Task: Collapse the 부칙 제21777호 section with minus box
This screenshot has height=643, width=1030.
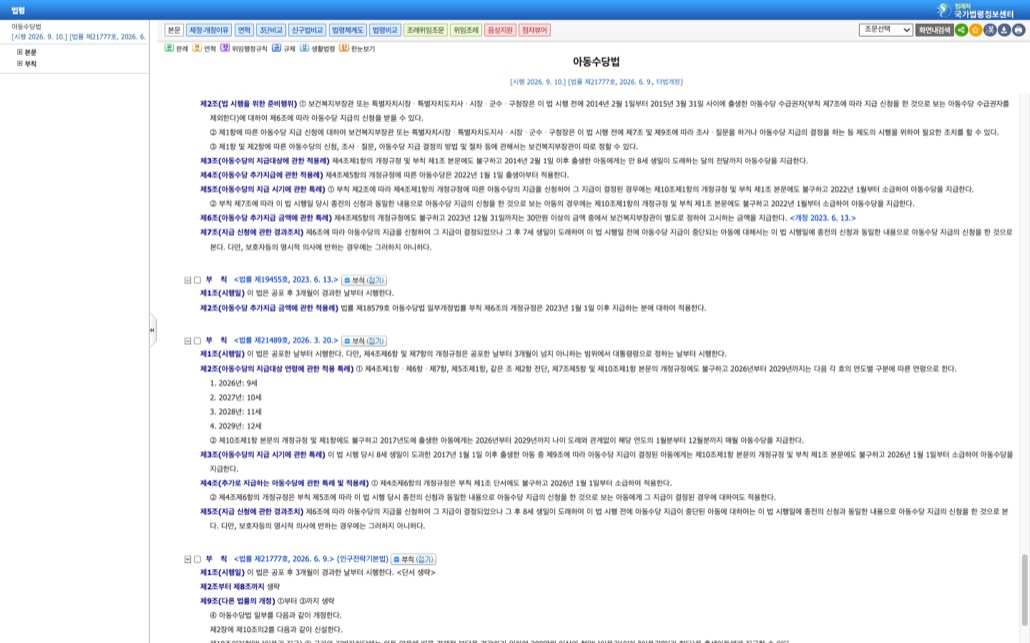Action: pos(187,560)
